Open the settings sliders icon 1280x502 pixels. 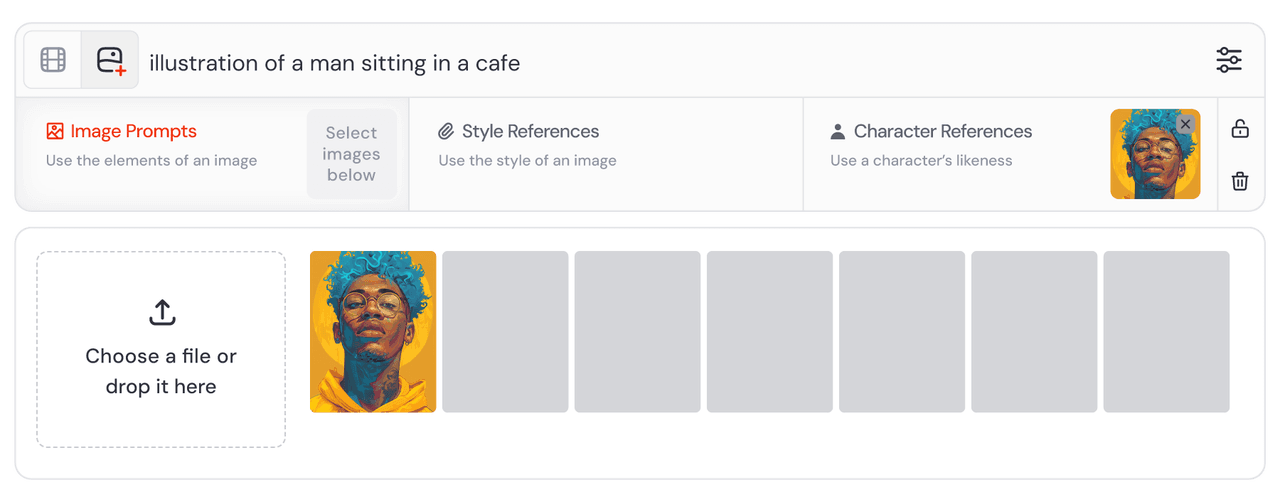[1229, 60]
